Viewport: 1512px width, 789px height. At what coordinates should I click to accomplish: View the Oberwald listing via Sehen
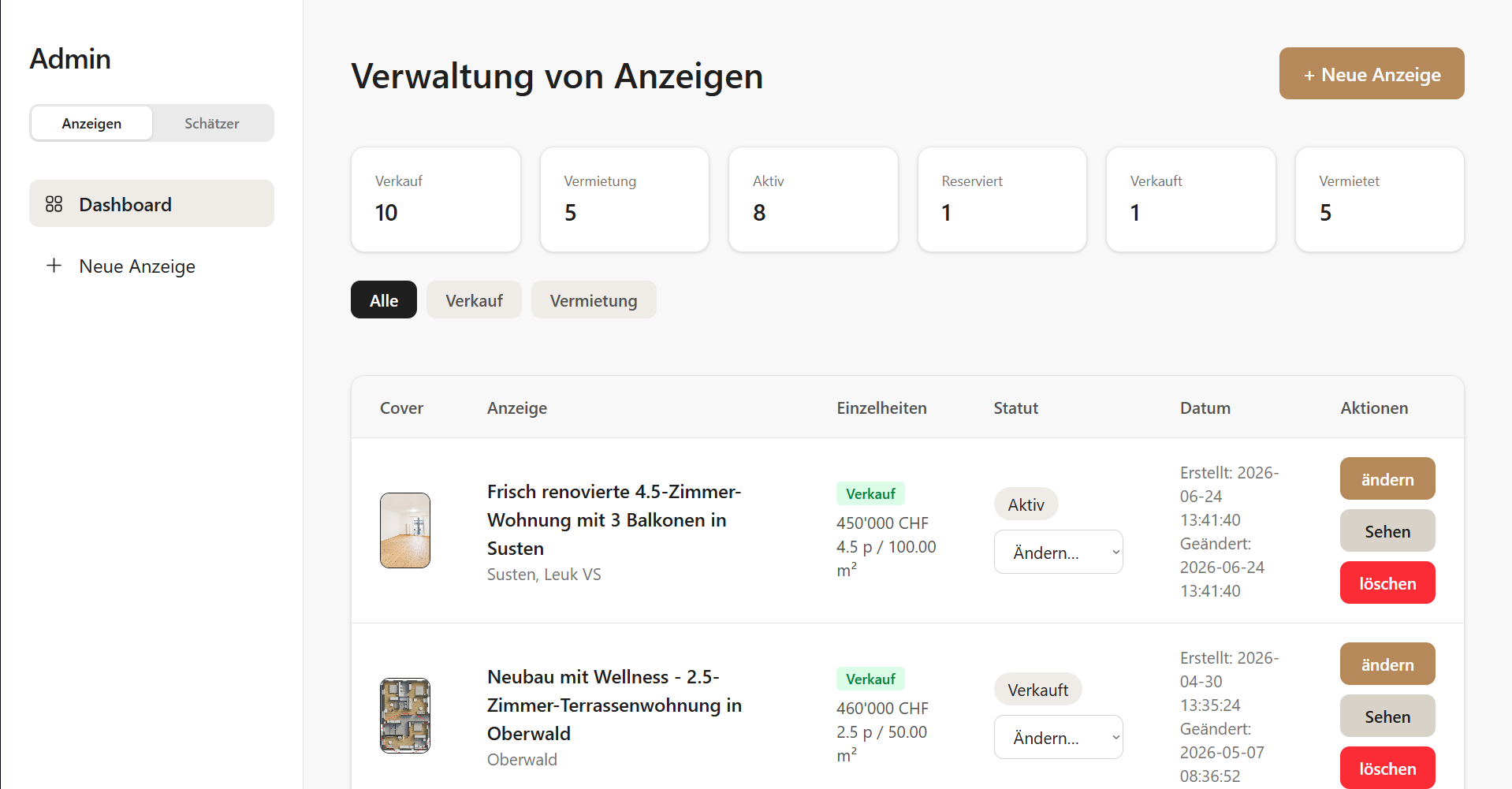(x=1387, y=716)
